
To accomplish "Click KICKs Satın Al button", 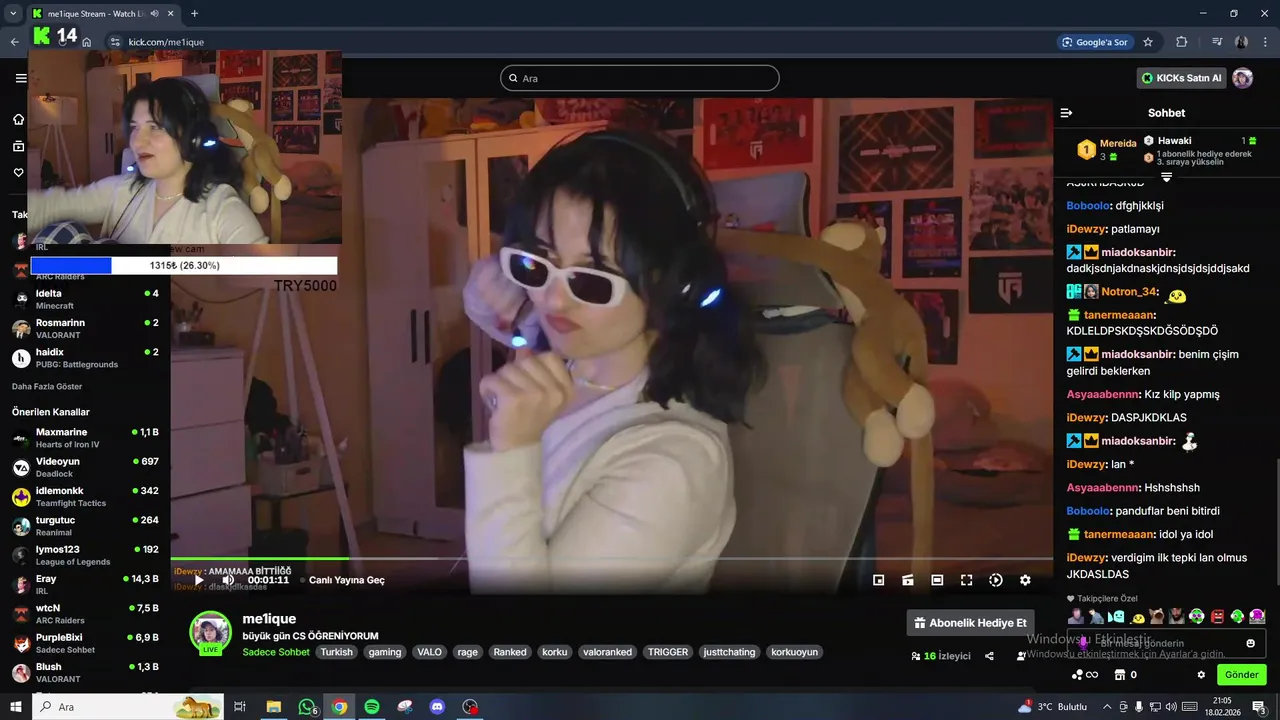I will tap(1182, 78).
